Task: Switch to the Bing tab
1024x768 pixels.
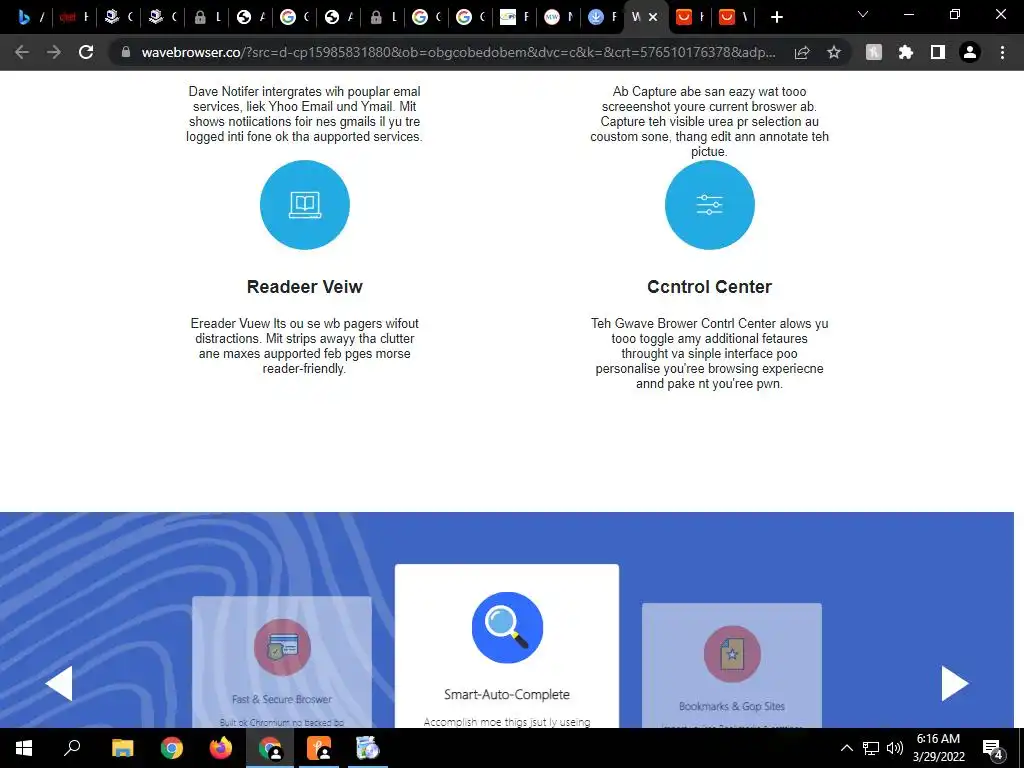Action: coord(31,17)
